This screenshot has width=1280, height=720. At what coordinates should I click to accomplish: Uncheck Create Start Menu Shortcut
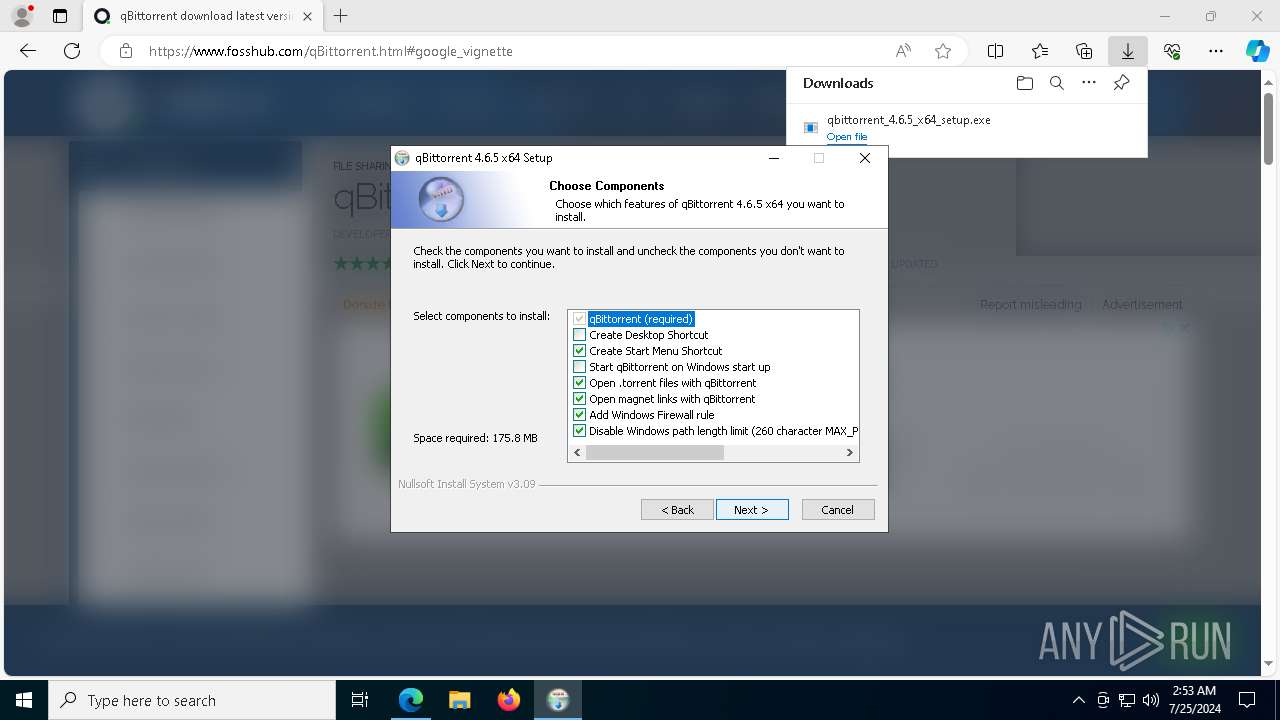(579, 351)
